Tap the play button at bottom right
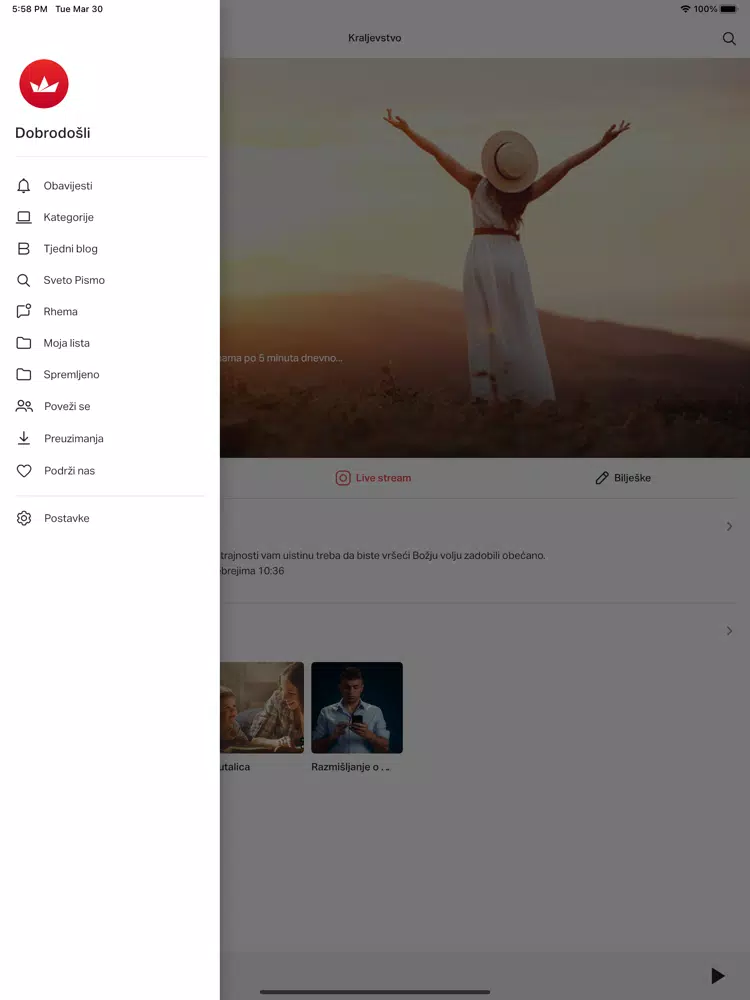The image size is (750, 1000). [718, 975]
